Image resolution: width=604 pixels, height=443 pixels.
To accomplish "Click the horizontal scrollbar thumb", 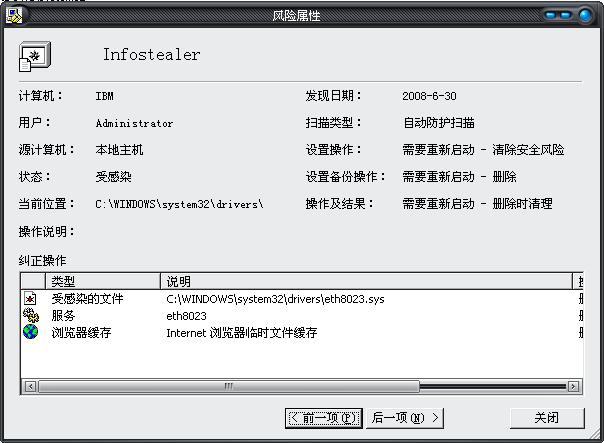I will (x=229, y=386).
